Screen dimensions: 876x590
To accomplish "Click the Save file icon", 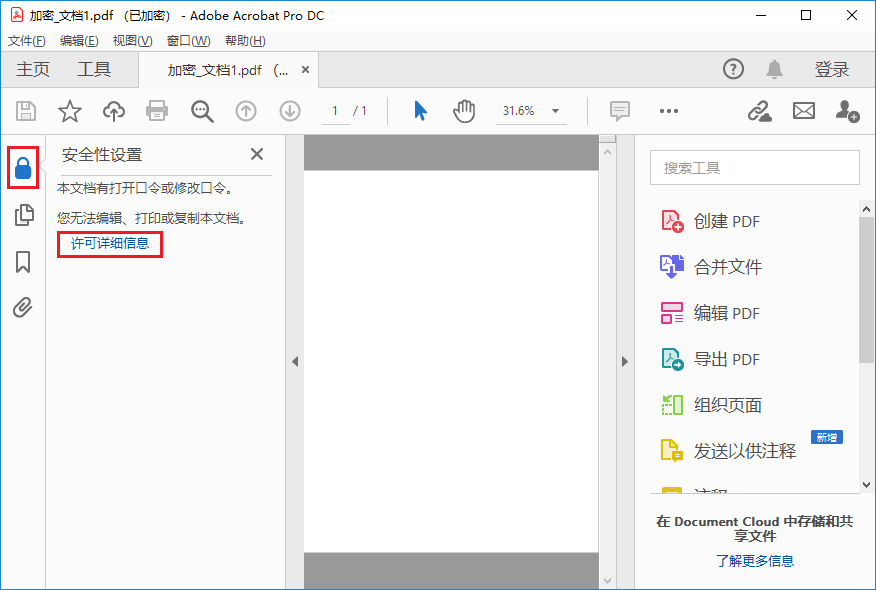I will pos(26,111).
